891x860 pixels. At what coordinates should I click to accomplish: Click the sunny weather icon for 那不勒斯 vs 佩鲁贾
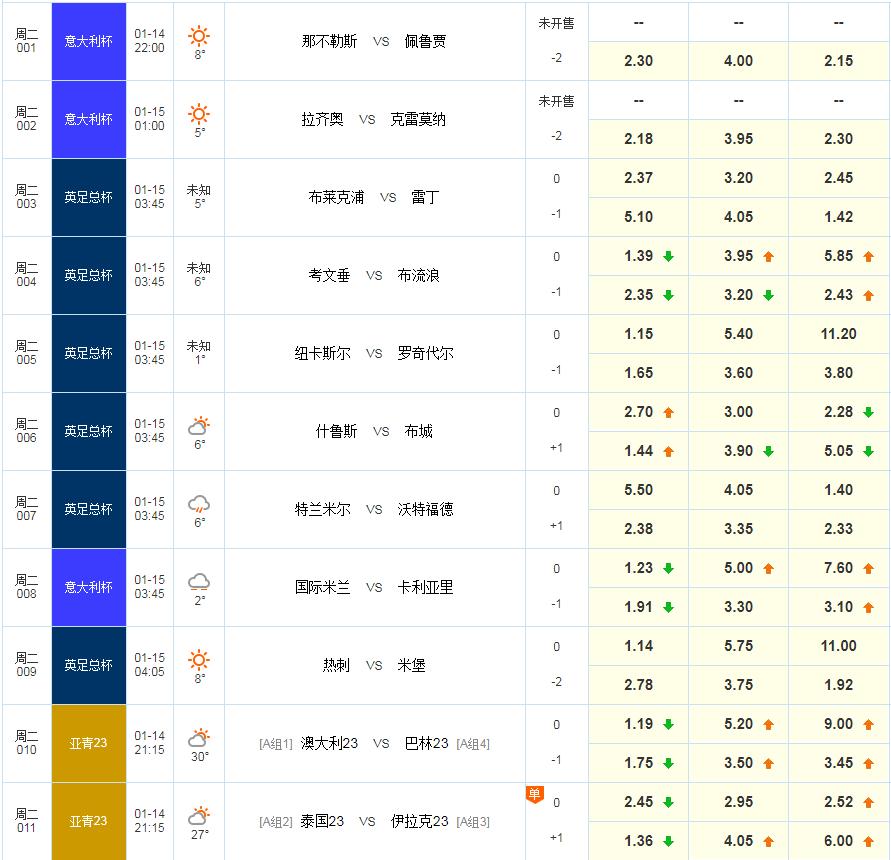199,35
